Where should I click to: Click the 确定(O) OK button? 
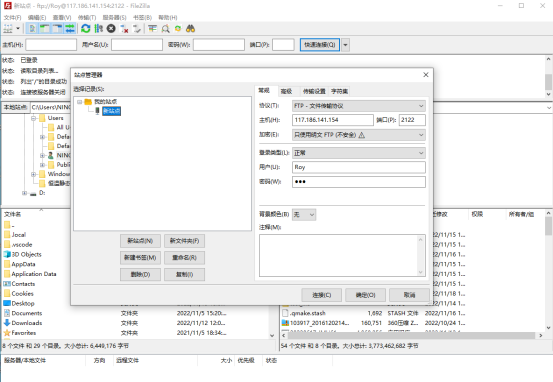pyautogui.click(x=365, y=295)
